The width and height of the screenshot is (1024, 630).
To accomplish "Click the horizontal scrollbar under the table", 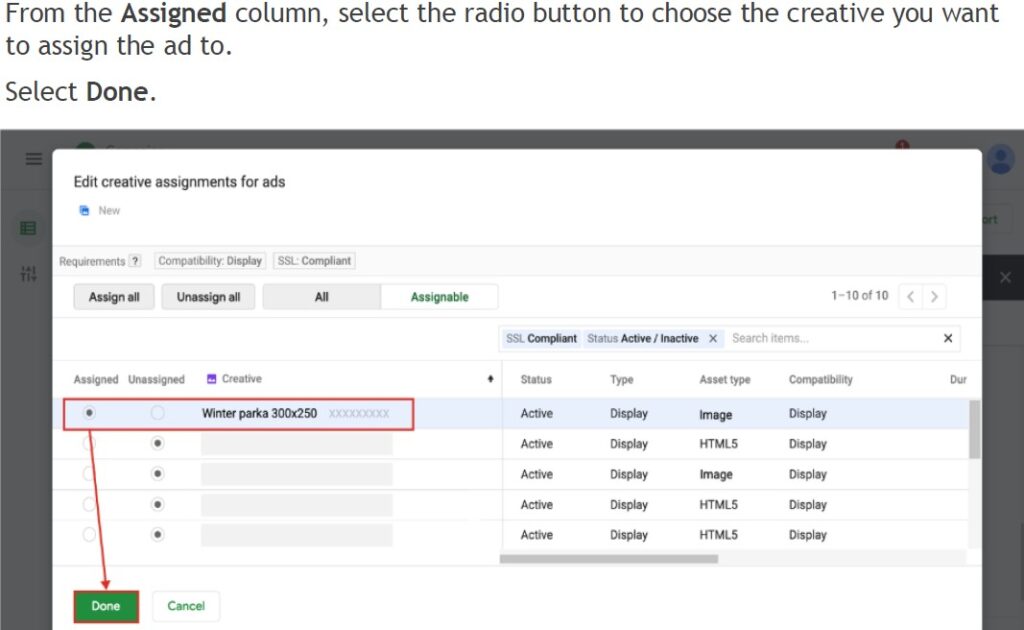I will click(x=609, y=559).
